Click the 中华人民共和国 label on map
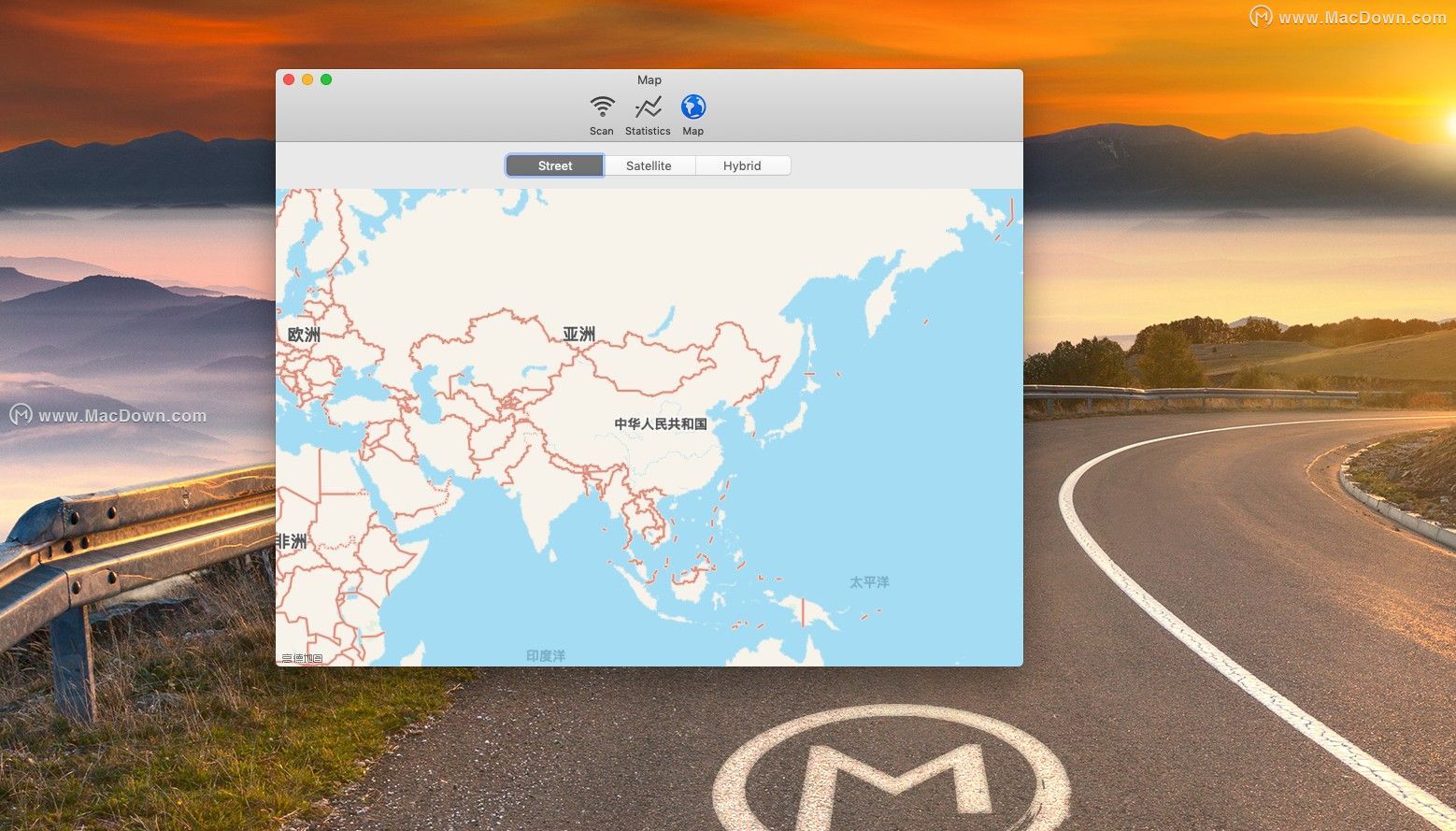 (x=660, y=423)
